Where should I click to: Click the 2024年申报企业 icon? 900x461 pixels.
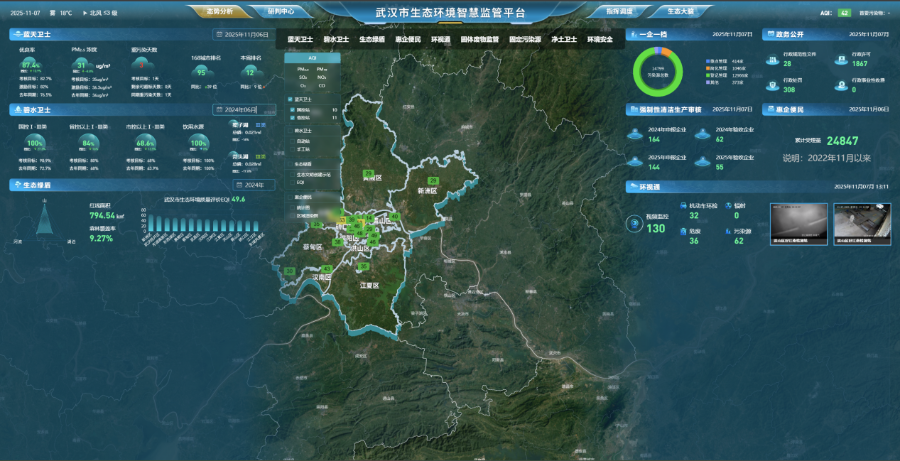(633, 135)
